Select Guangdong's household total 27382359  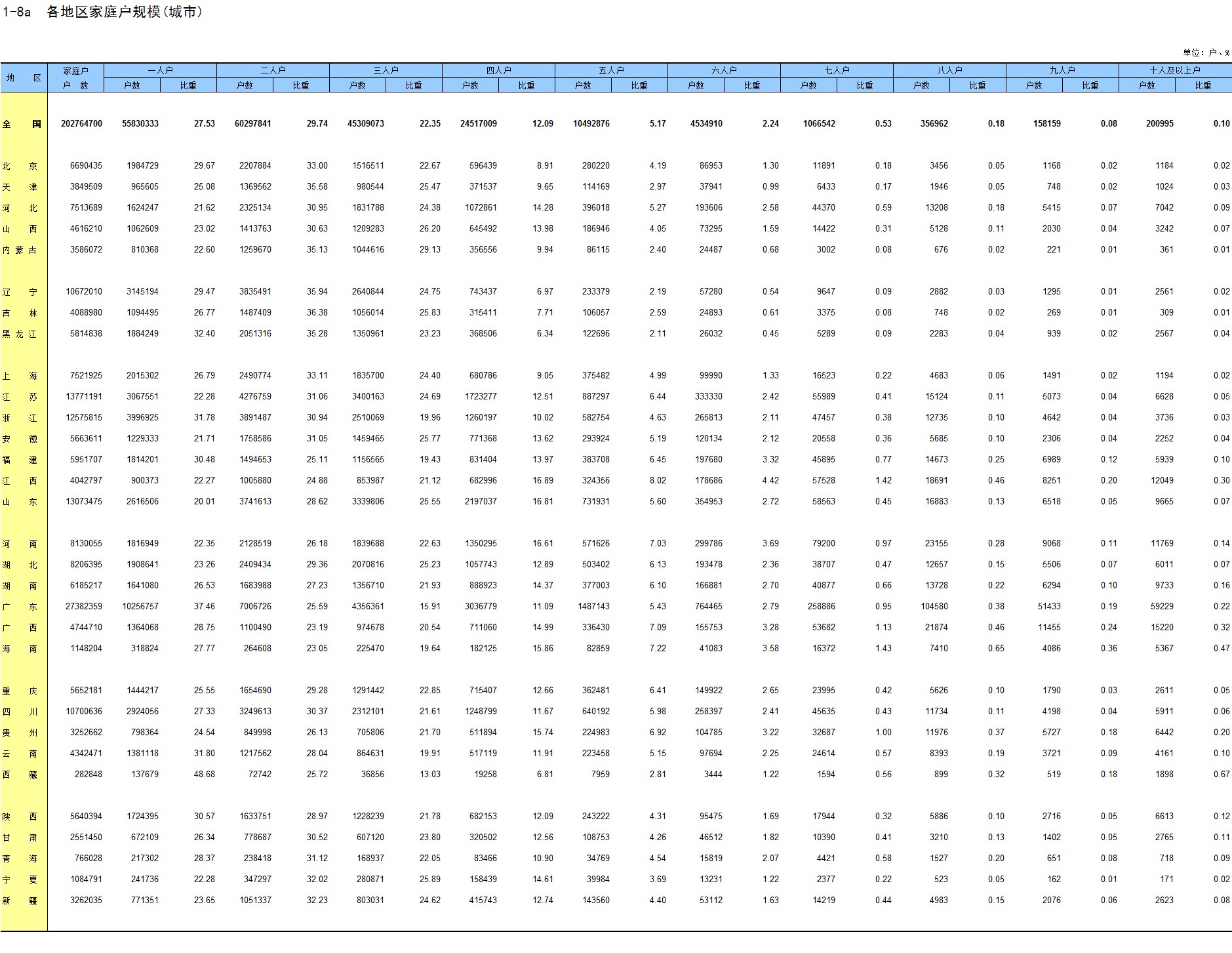[x=84, y=607]
